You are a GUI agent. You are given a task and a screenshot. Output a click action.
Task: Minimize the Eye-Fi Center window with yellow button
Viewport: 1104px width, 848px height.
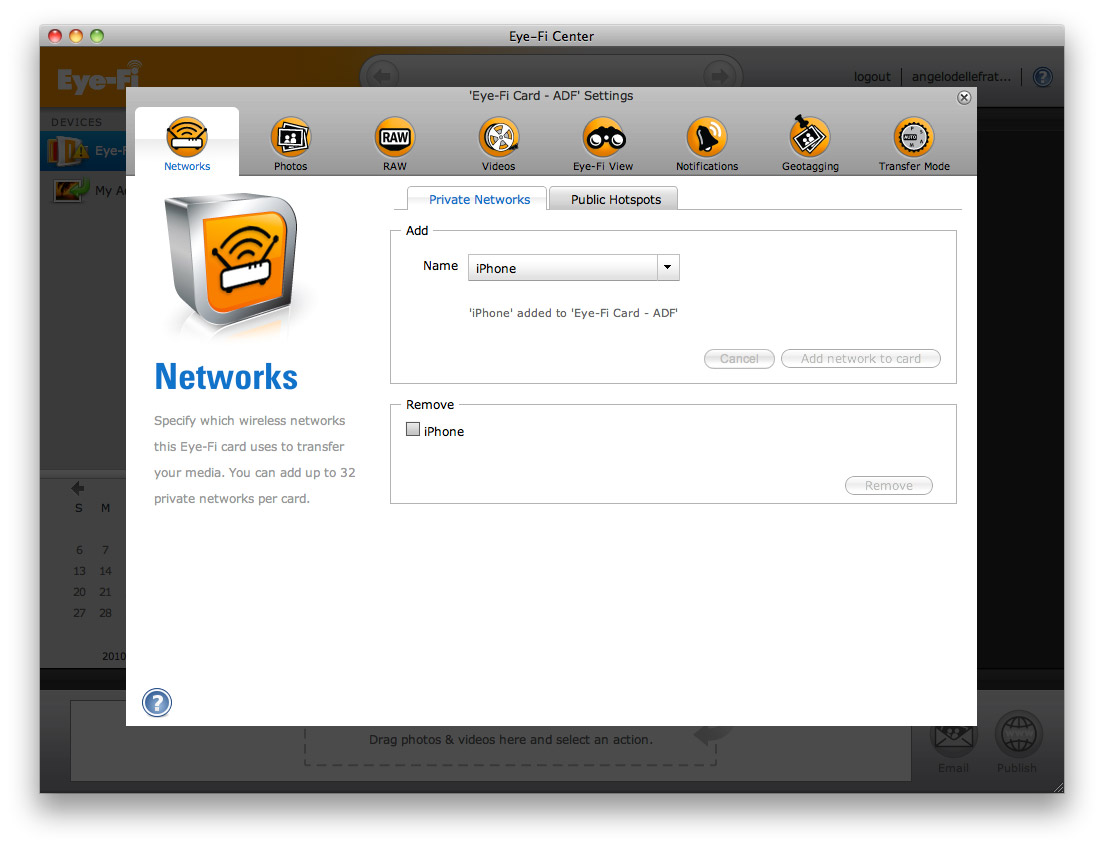click(76, 35)
